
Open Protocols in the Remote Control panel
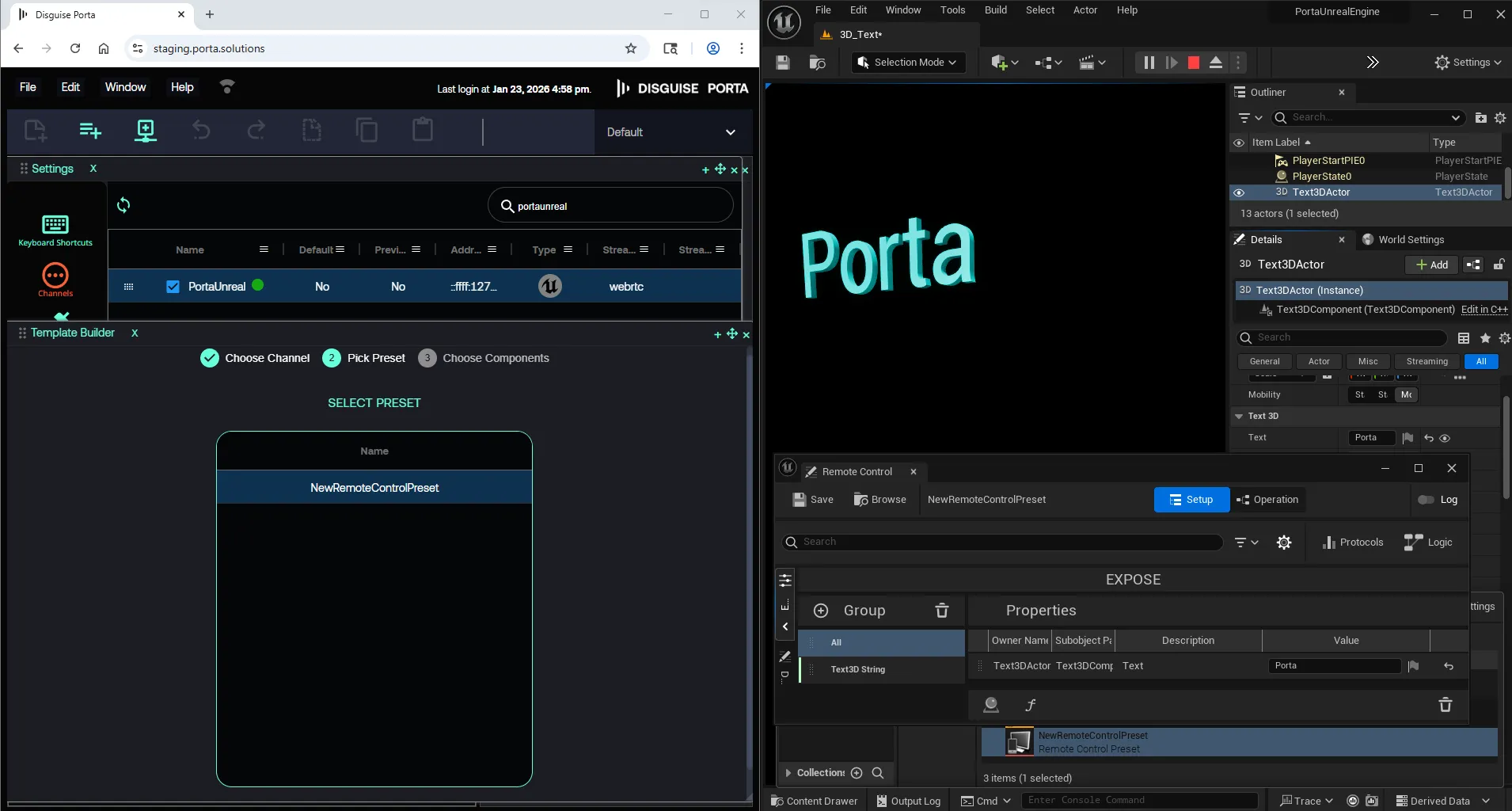[1352, 542]
